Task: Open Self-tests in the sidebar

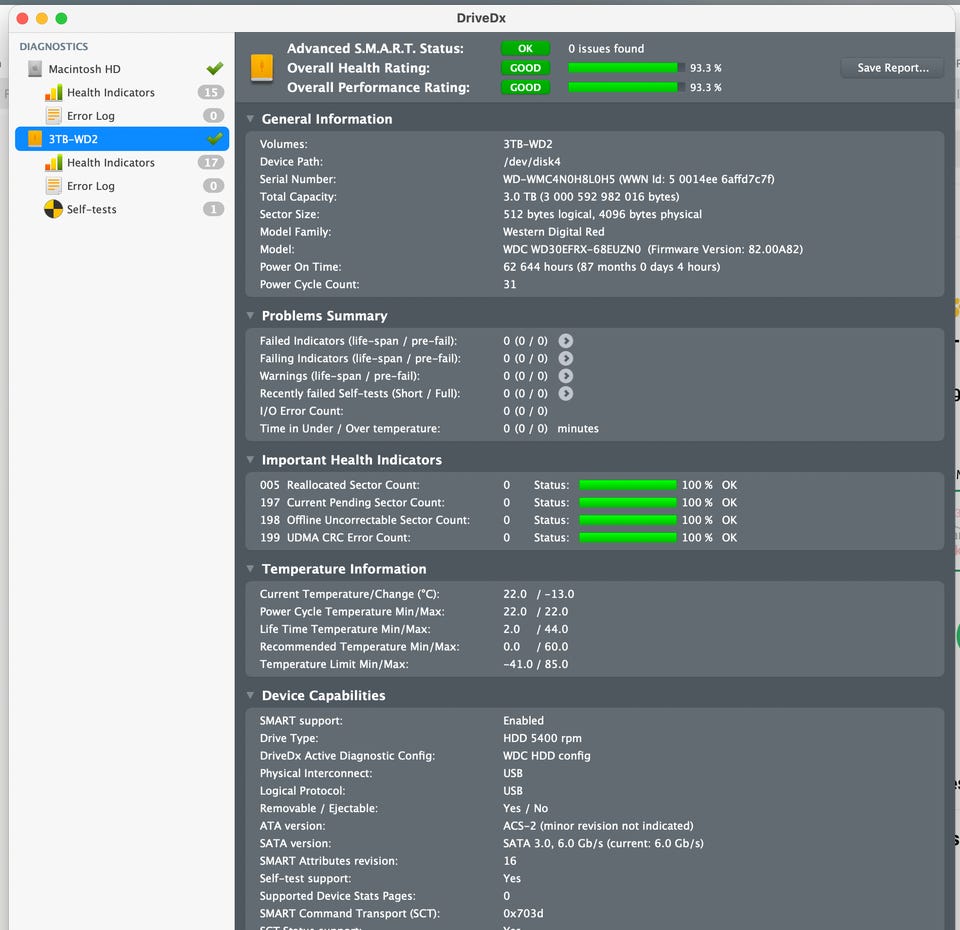Action: (x=122, y=209)
